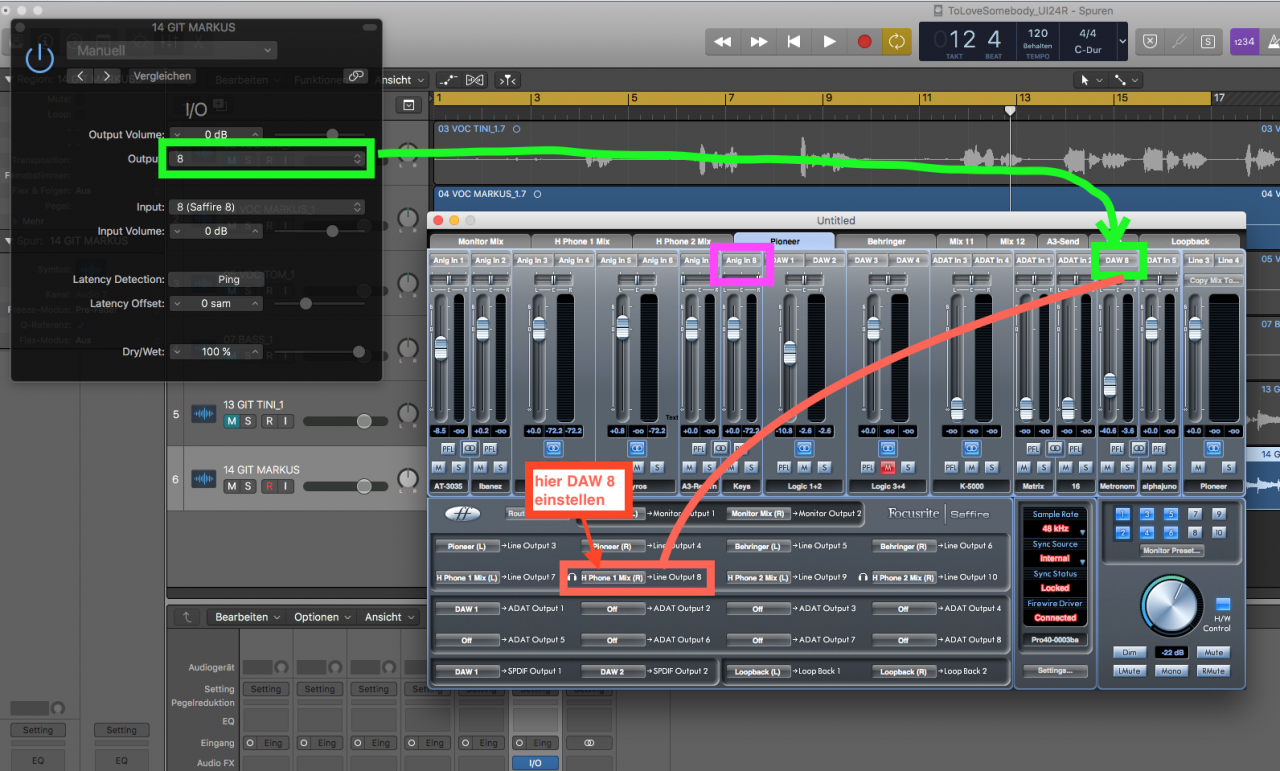This screenshot has height=771, width=1280.
Task: Click the Settings... button in Saffire
Action: [1055, 671]
